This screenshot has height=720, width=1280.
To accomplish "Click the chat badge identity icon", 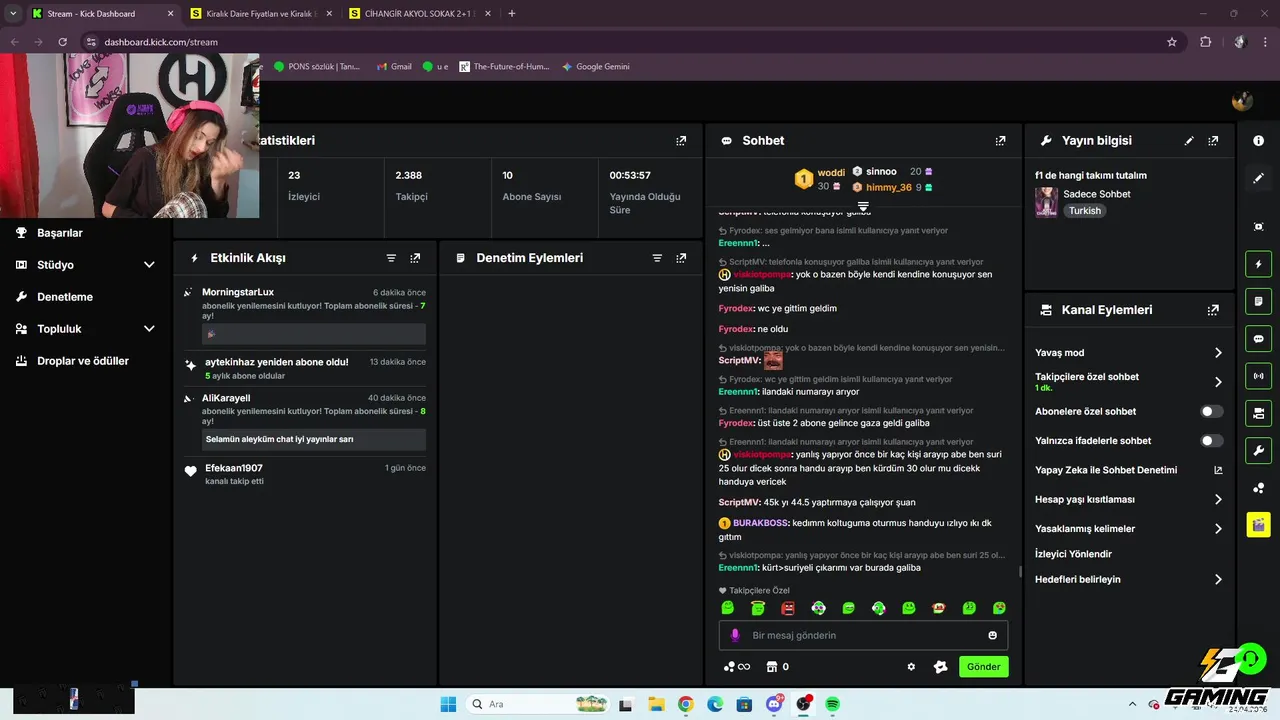I will [940, 667].
